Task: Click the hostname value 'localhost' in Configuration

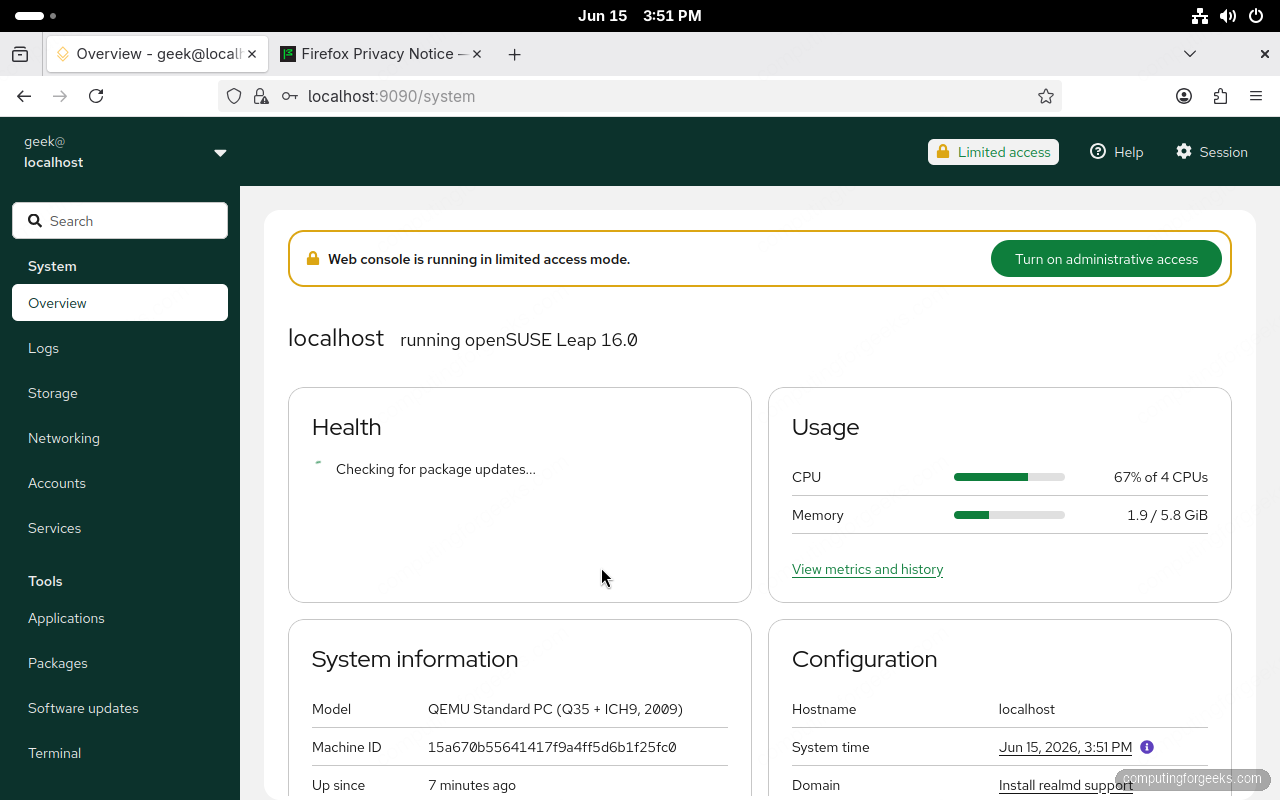Action: tap(1027, 709)
